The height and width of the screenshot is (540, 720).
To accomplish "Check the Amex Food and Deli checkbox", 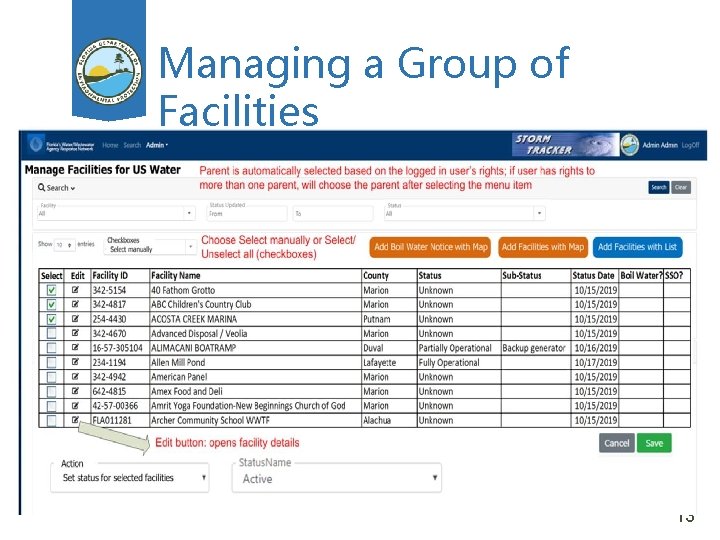I will click(x=51, y=391).
